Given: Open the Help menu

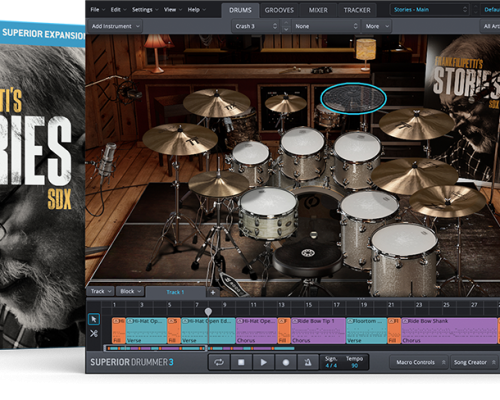Looking at the screenshot, I should (196, 10).
